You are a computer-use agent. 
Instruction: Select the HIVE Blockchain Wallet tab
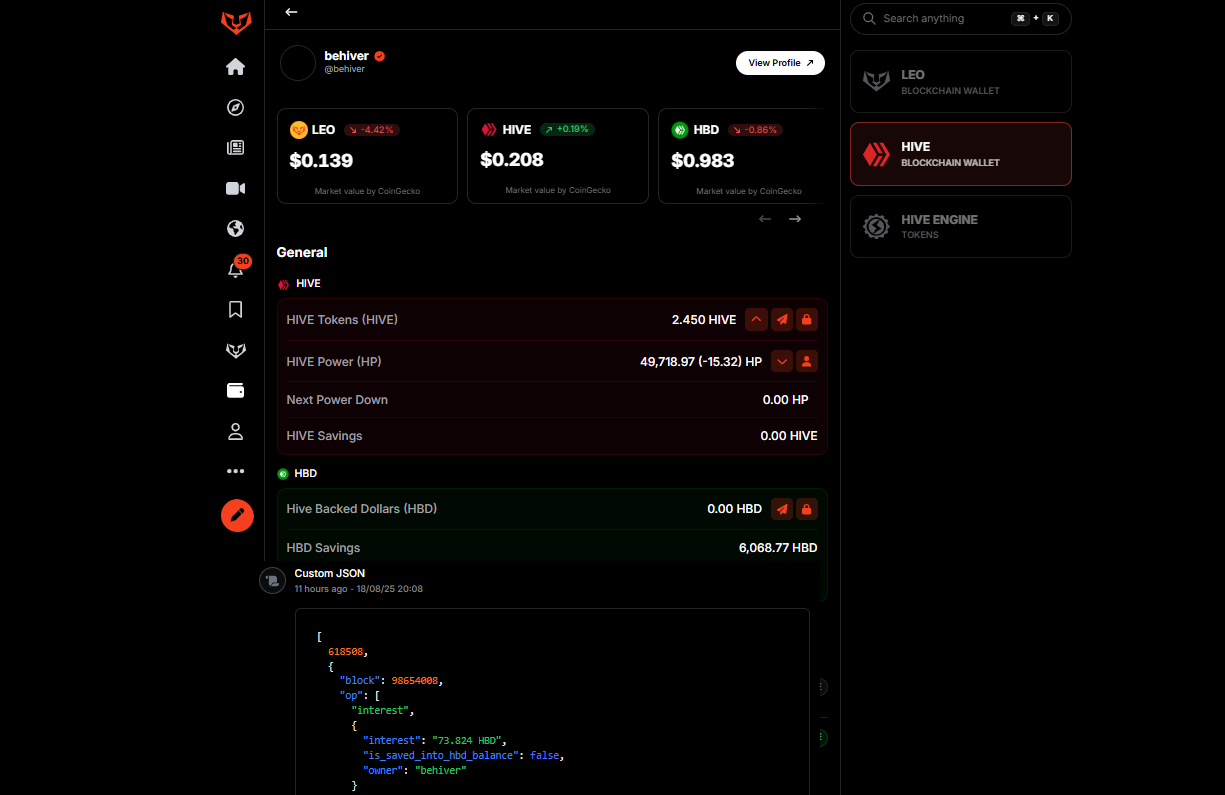pyautogui.click(x=961, y=154)
